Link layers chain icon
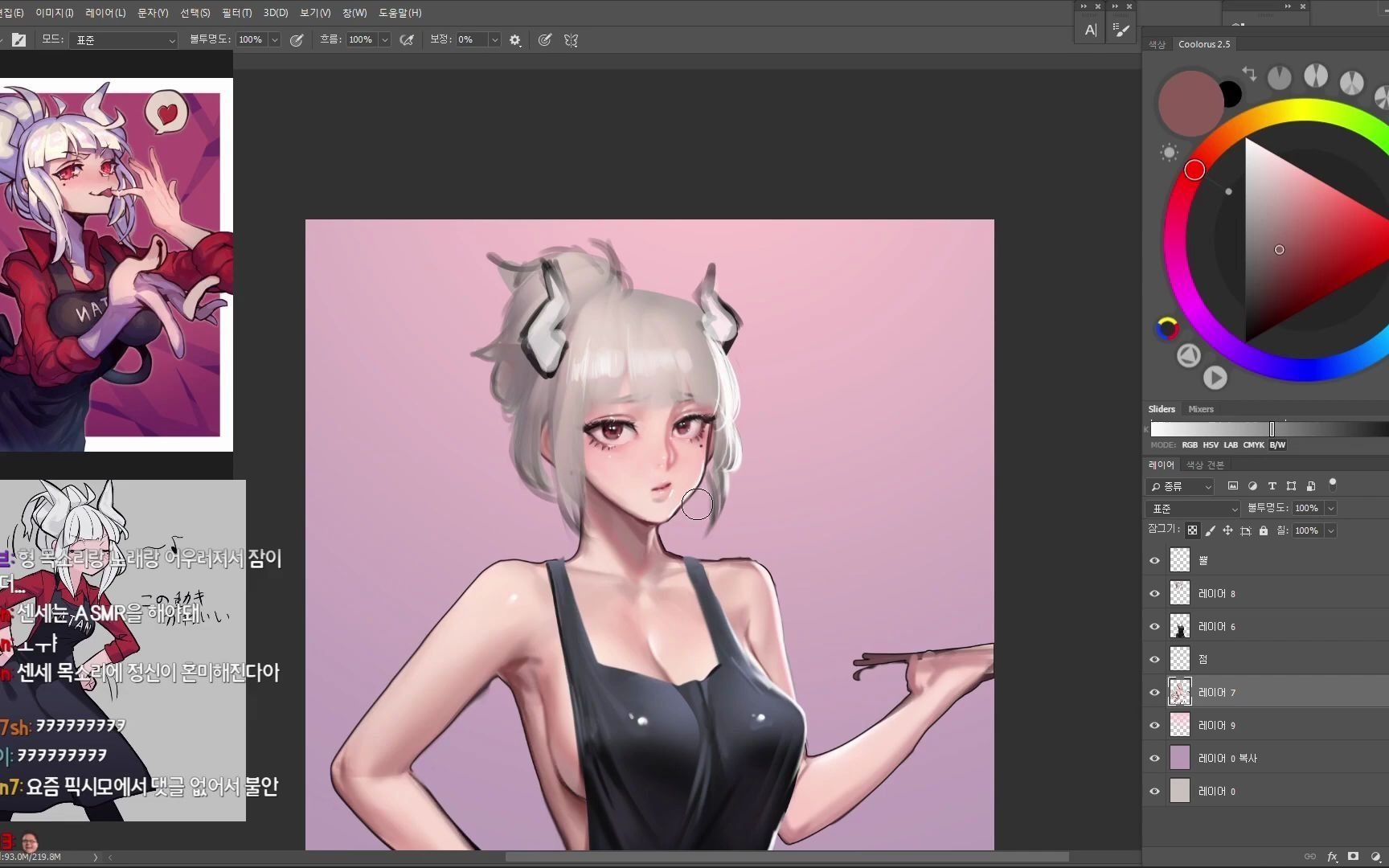 [x=1310, y=857]
